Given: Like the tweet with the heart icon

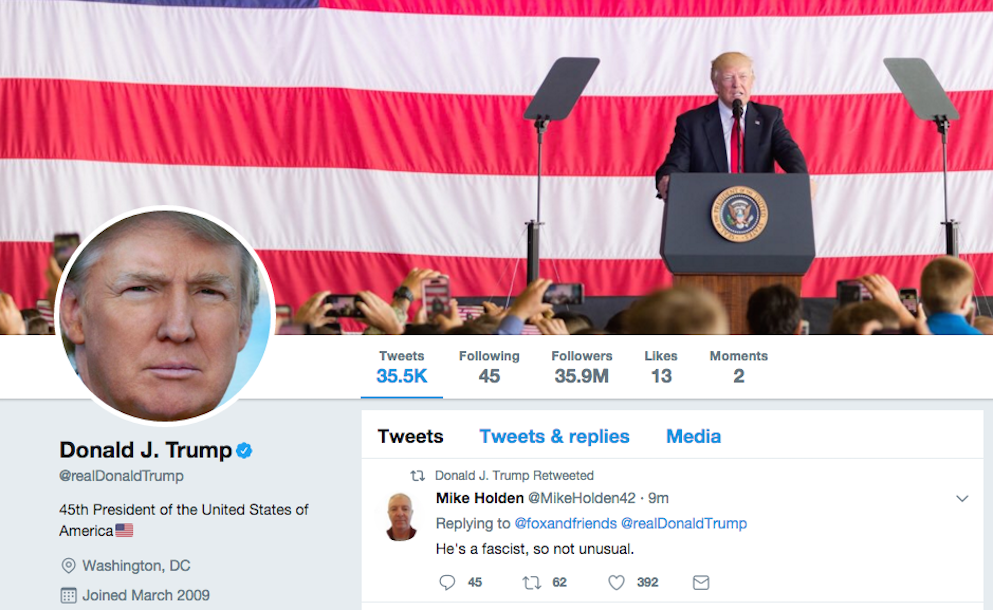Looking at the screenshot, I should [x=616, y=582].
